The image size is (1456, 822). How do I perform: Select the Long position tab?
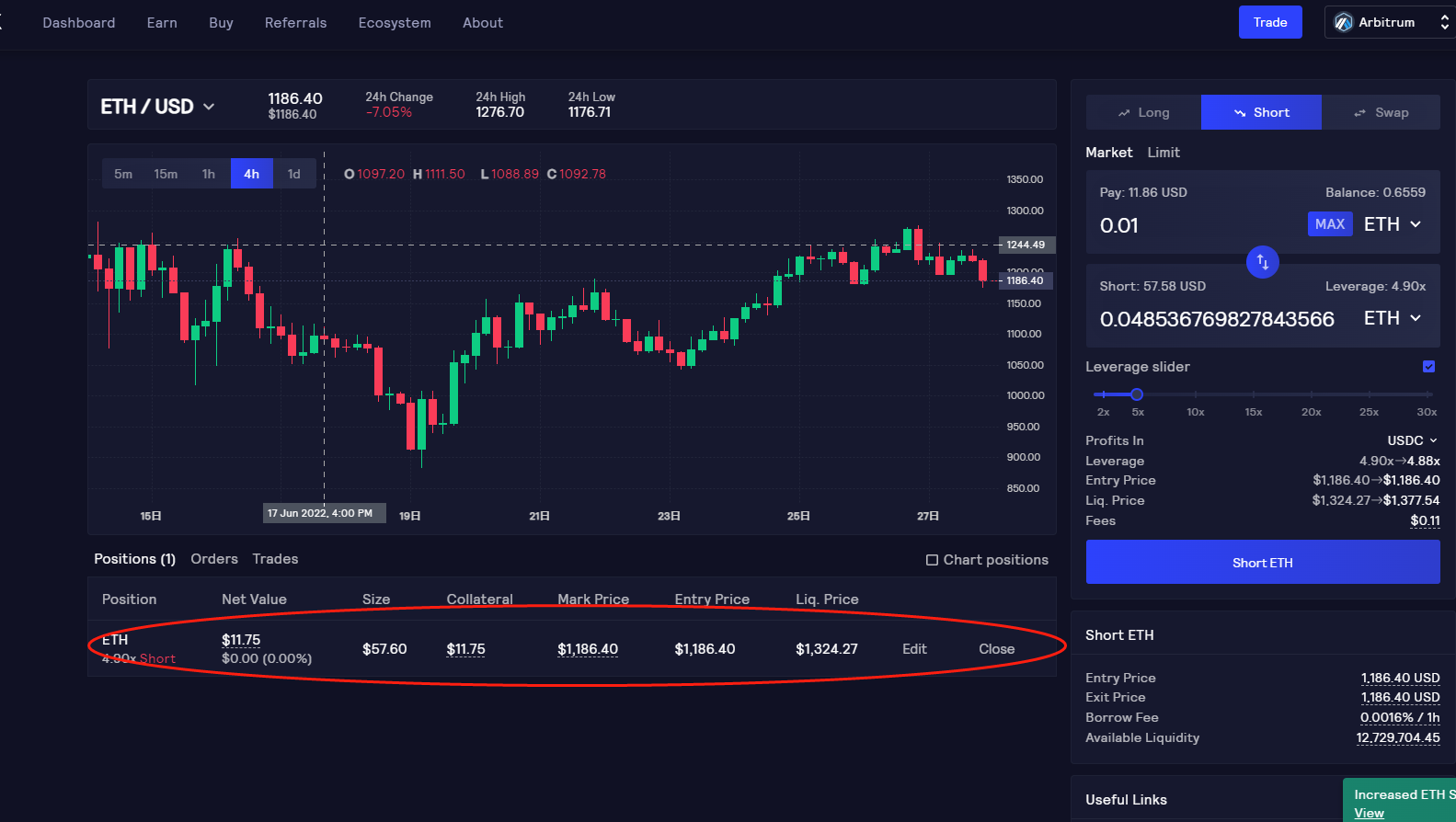click(1143, 112)
